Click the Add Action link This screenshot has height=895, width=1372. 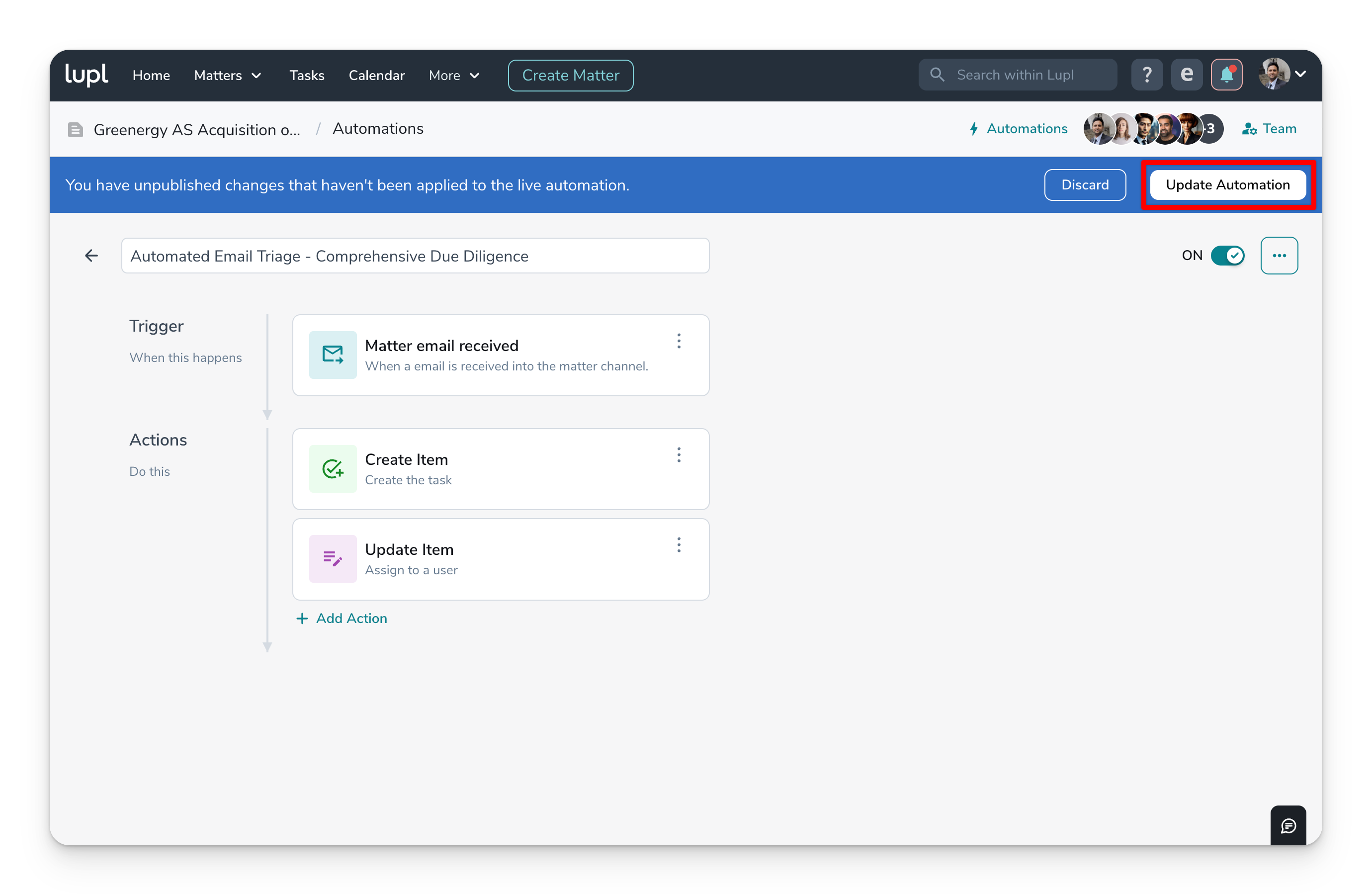342,618
